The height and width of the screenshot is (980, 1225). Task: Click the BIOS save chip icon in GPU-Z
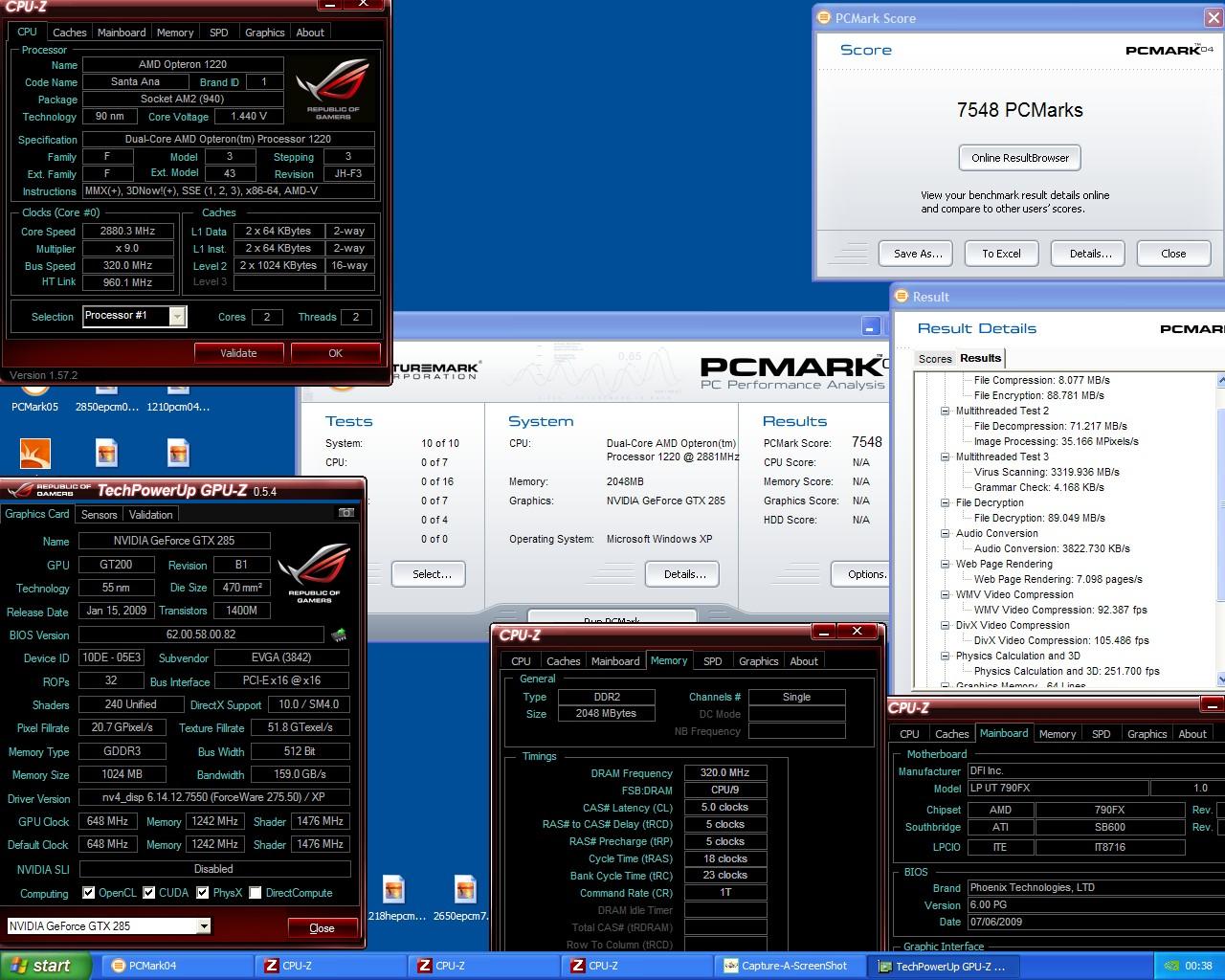pyautogui.click(x=338, y=635)
